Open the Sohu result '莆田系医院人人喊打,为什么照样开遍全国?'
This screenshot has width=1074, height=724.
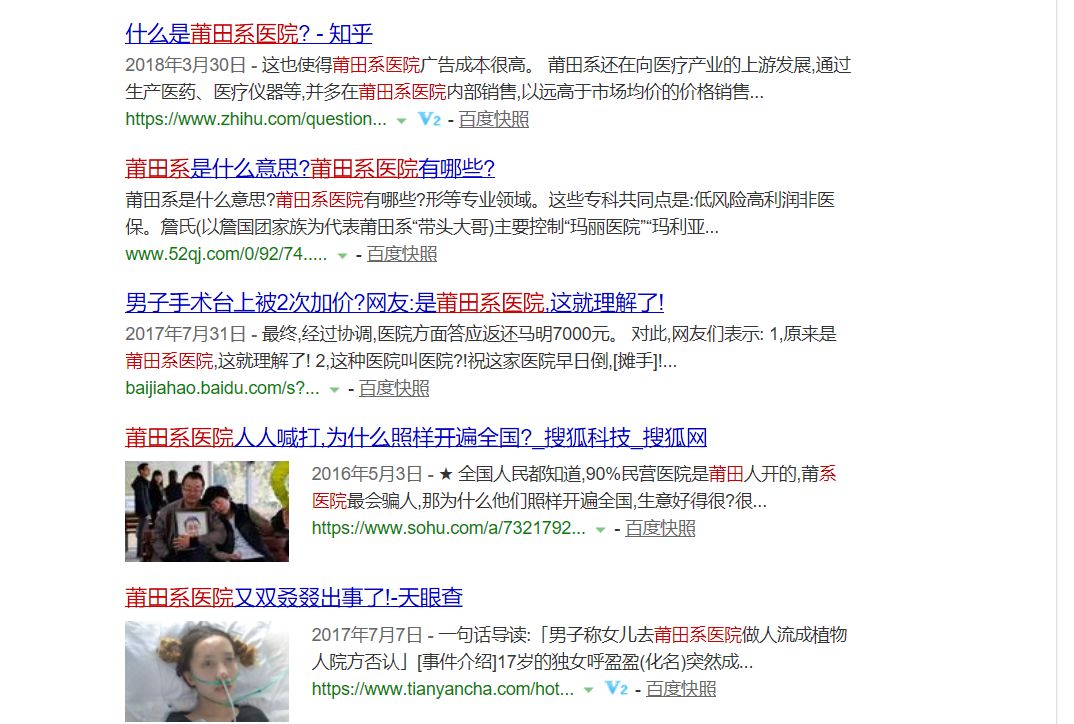(x=416, y=437)
